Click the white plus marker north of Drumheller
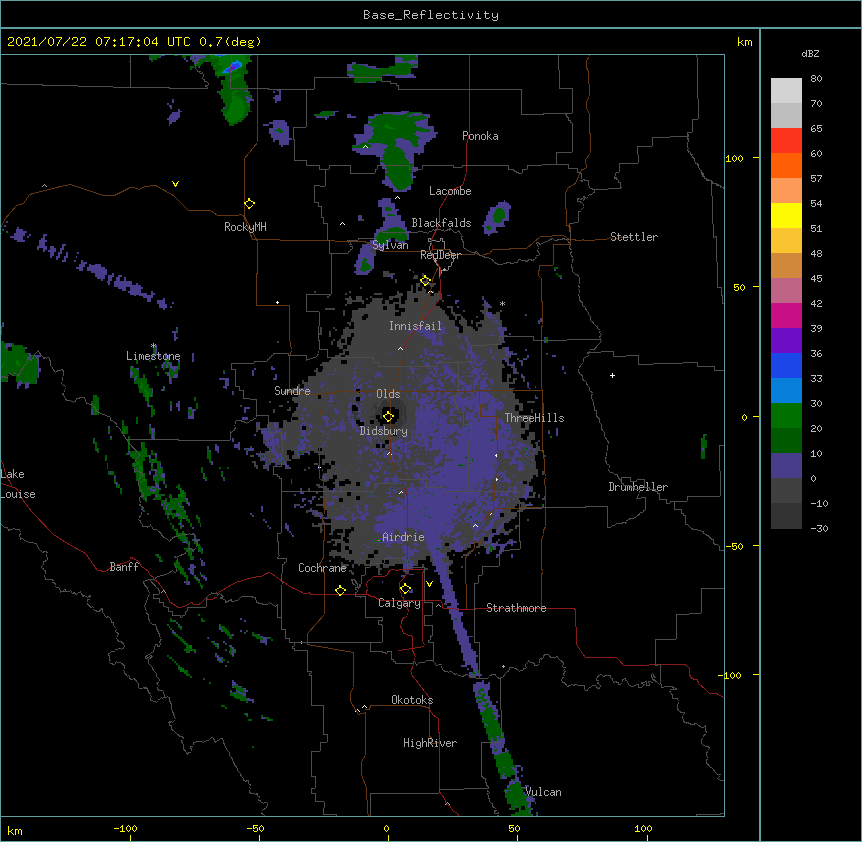The image size is (862, 842). (x=612, y=375)
